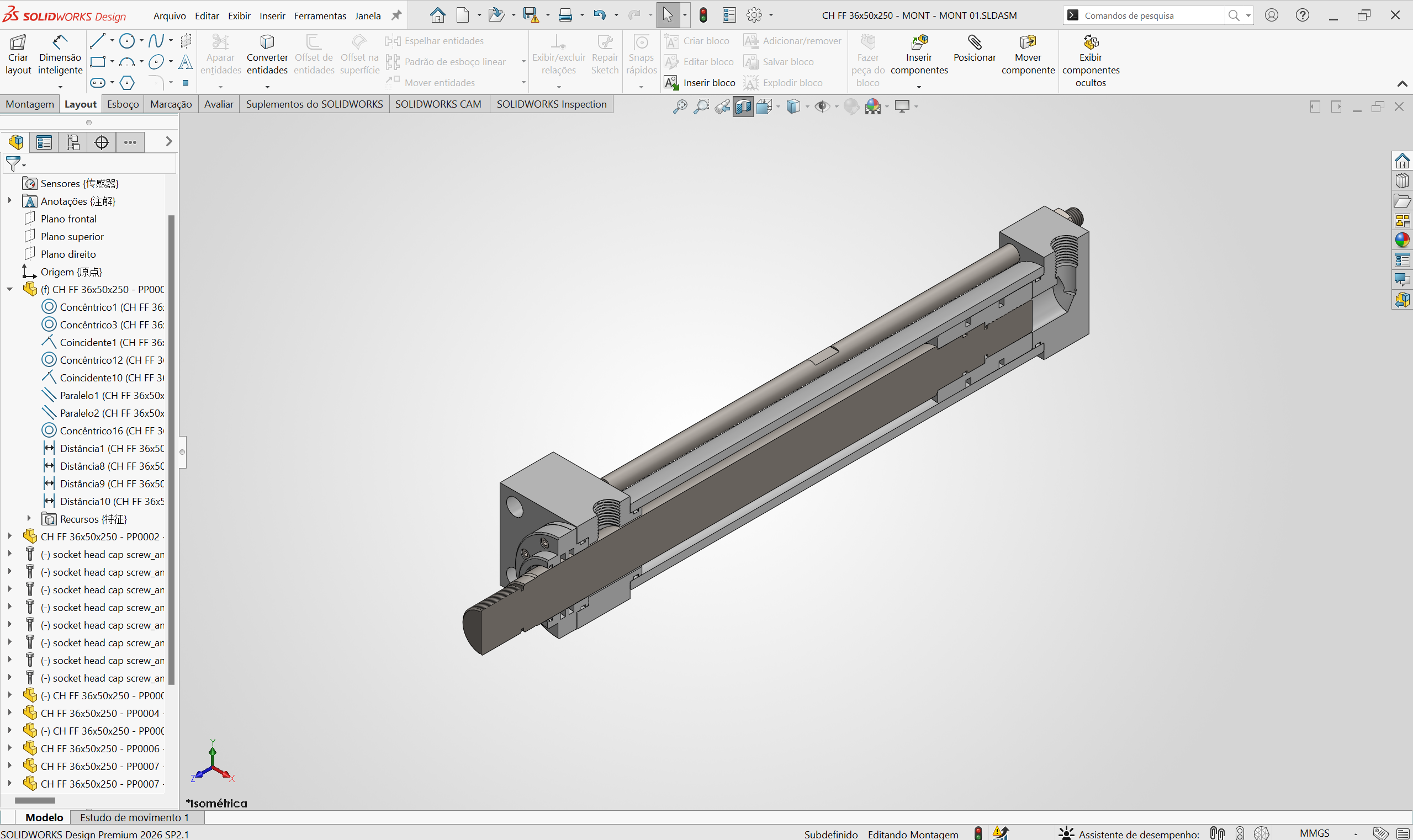
Task: Open Estudo de movimento 1 tab
Action: tap(135, 817)
